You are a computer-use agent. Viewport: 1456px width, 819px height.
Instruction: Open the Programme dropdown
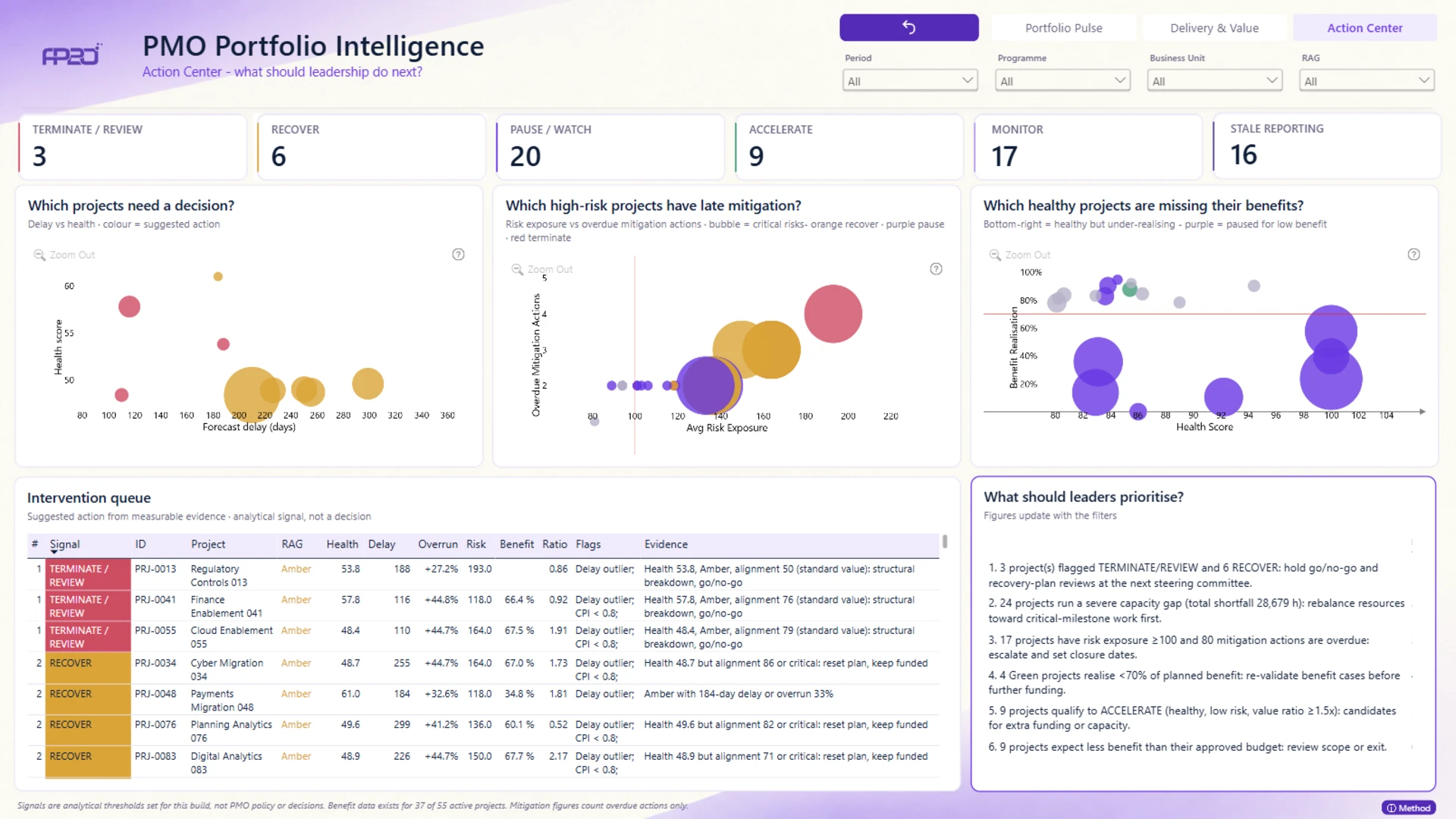[1062, 80]
